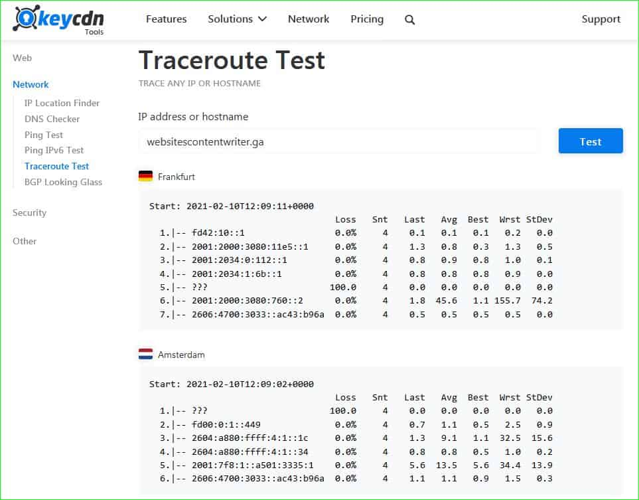The height and width of the screenshot is (500, 639).
Task: Open the search magnifier icon
Action: pyautogui.click(x=410, y=19)
